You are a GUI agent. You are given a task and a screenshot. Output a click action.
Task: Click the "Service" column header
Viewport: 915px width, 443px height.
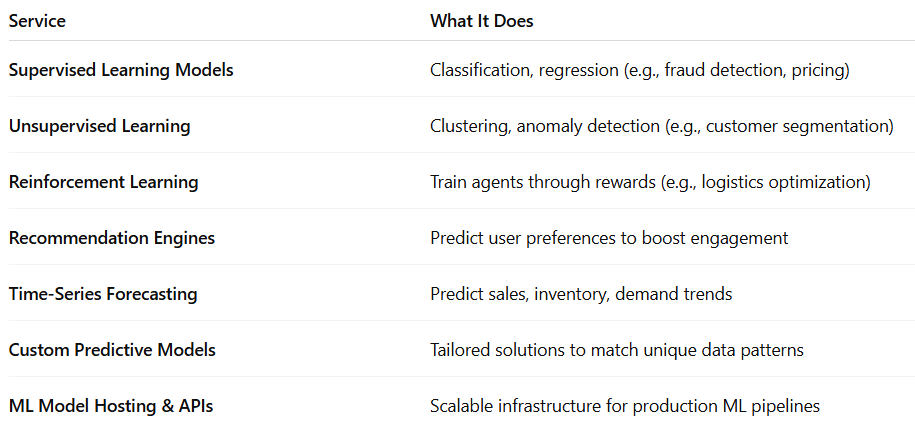click(x=37, y=20)
